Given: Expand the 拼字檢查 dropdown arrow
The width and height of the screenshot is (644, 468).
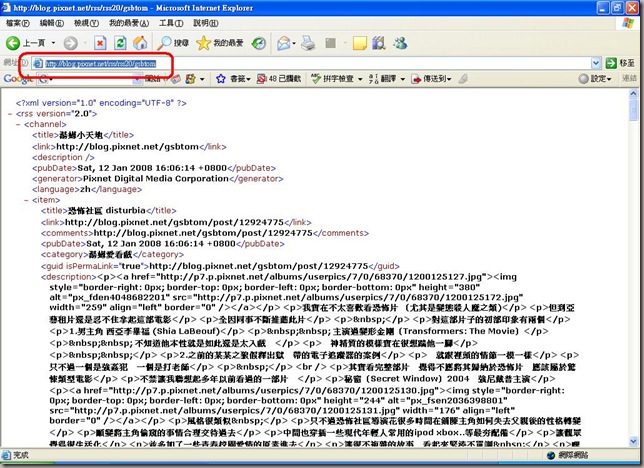Looking at the screenshot, I should click(x=360, y=78).
